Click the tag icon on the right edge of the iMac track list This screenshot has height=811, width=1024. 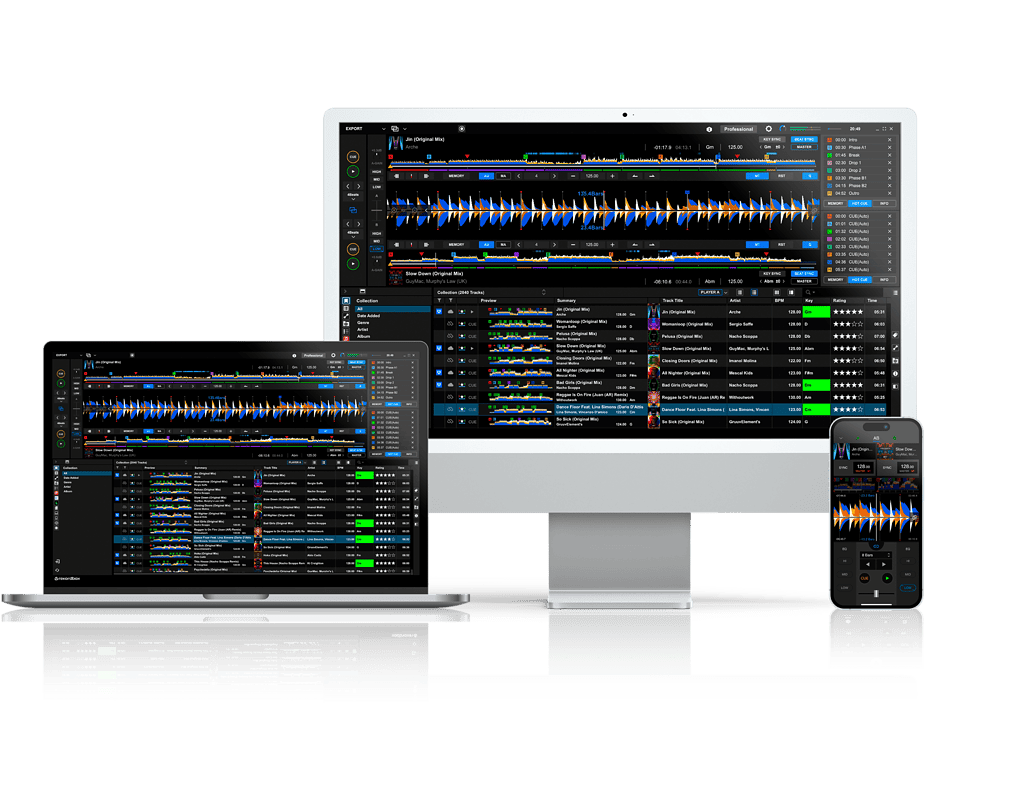tap(895, 335)
